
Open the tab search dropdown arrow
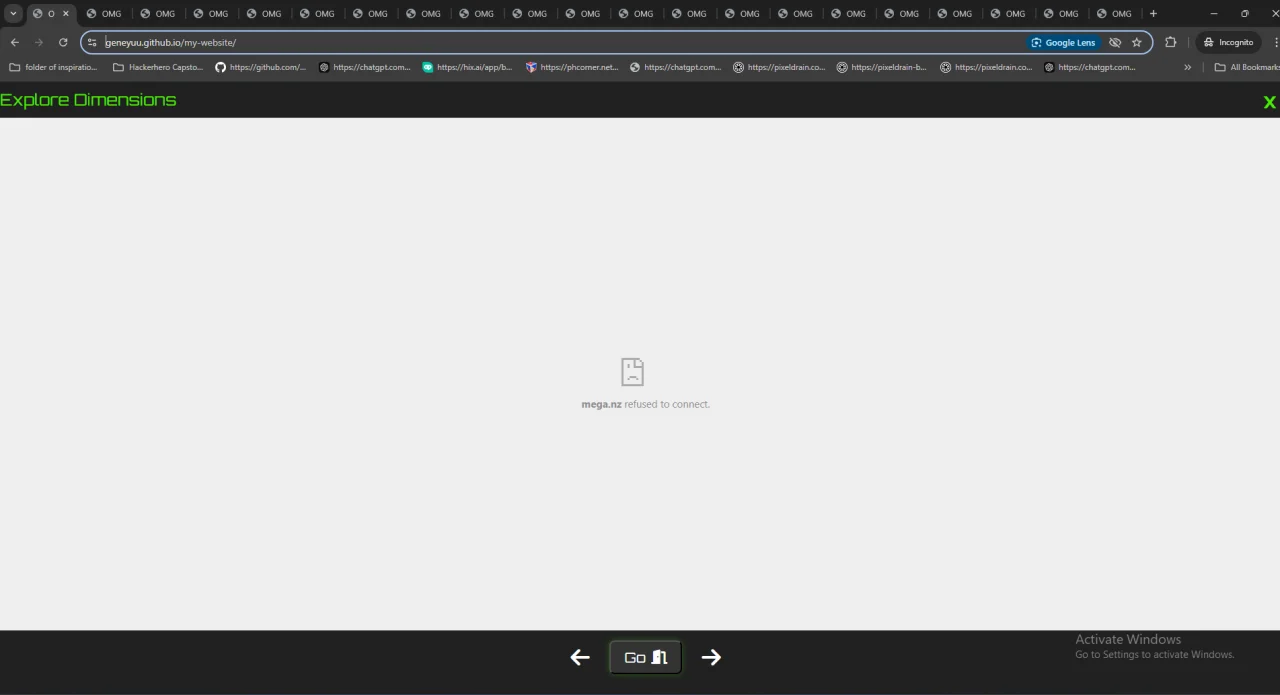click(x=13, y=14)
